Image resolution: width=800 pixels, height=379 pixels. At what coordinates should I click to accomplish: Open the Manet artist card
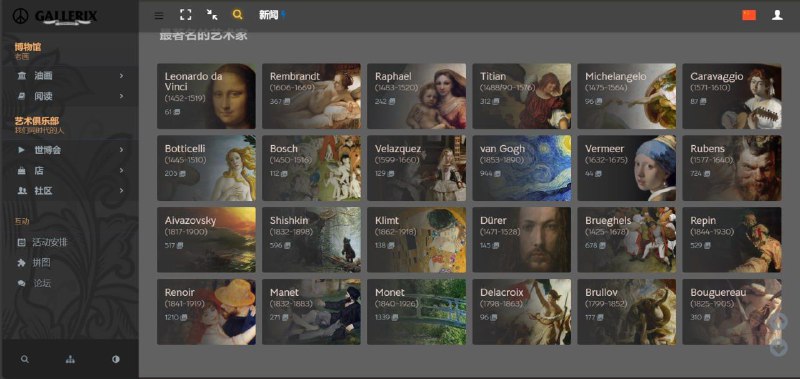[311, 312]
